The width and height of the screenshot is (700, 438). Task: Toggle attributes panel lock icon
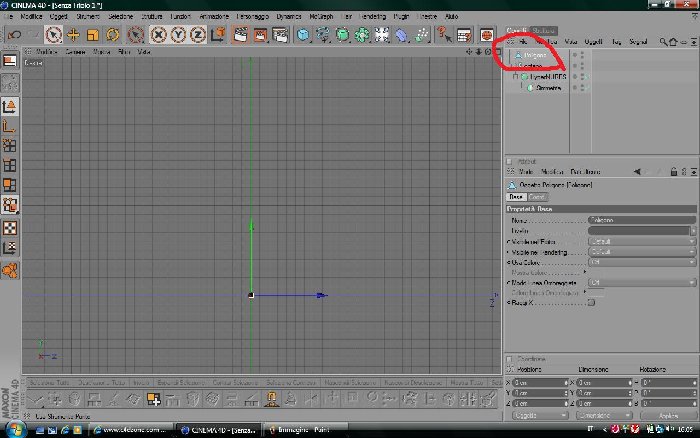coord(674,172)
